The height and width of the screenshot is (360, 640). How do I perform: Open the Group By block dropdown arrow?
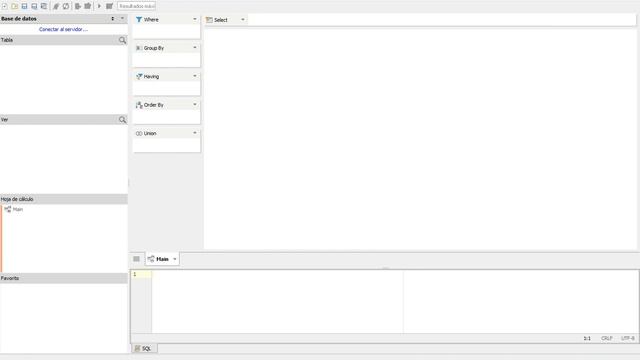(x=195, y=48)
